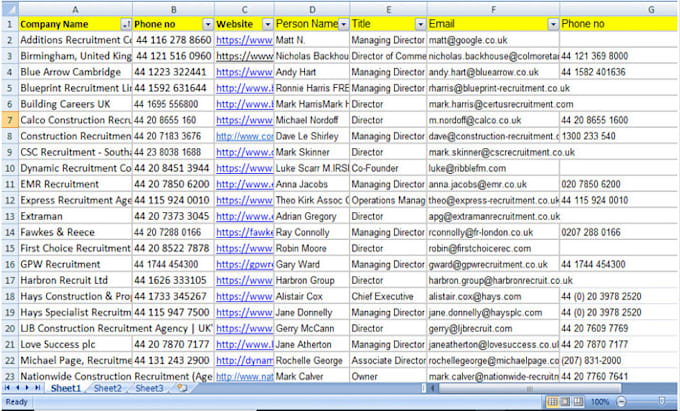Open the Website filter dropdown
The image size is (680, 411).
(x=268, y=24)
